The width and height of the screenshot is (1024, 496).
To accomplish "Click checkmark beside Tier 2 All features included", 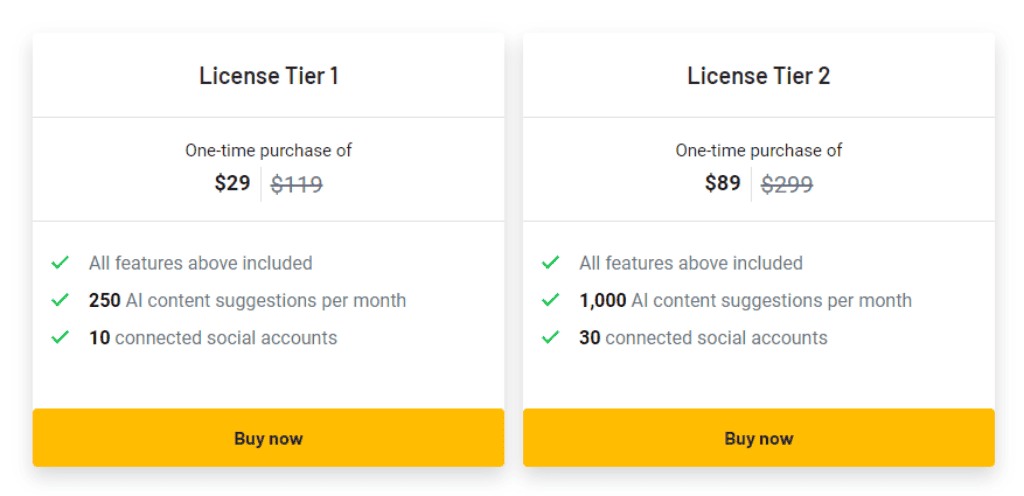I will pos(551,263).
